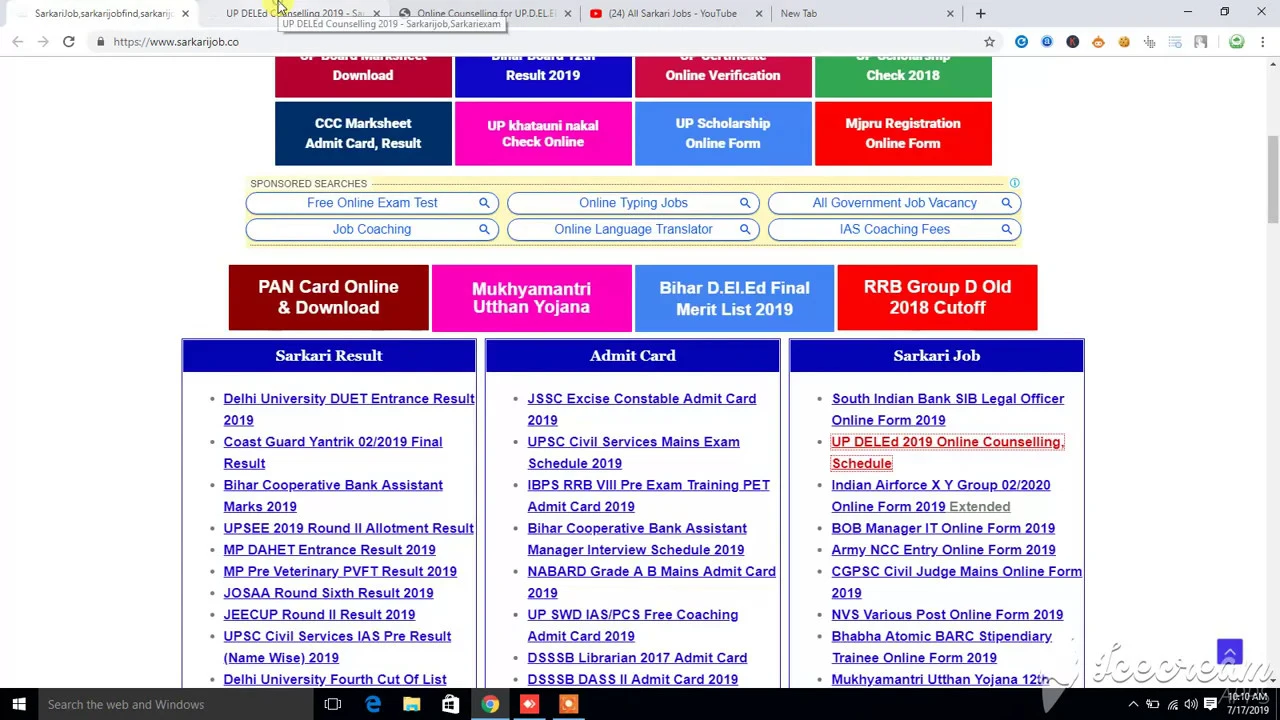Open the Store icon in the taskbar
Image resolution: width=1280 pixels, height=720 pixels.
click(450, 704)
